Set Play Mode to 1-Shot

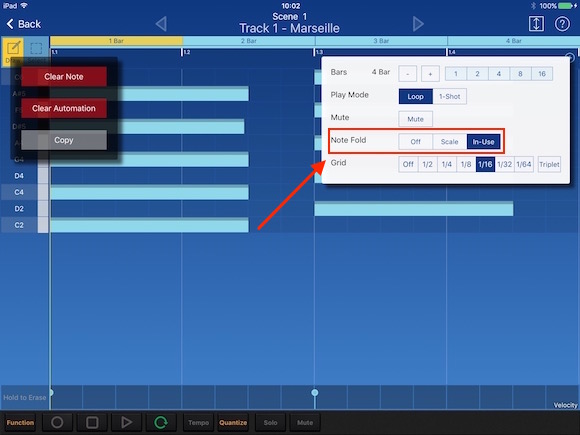[x=449, y=97]
